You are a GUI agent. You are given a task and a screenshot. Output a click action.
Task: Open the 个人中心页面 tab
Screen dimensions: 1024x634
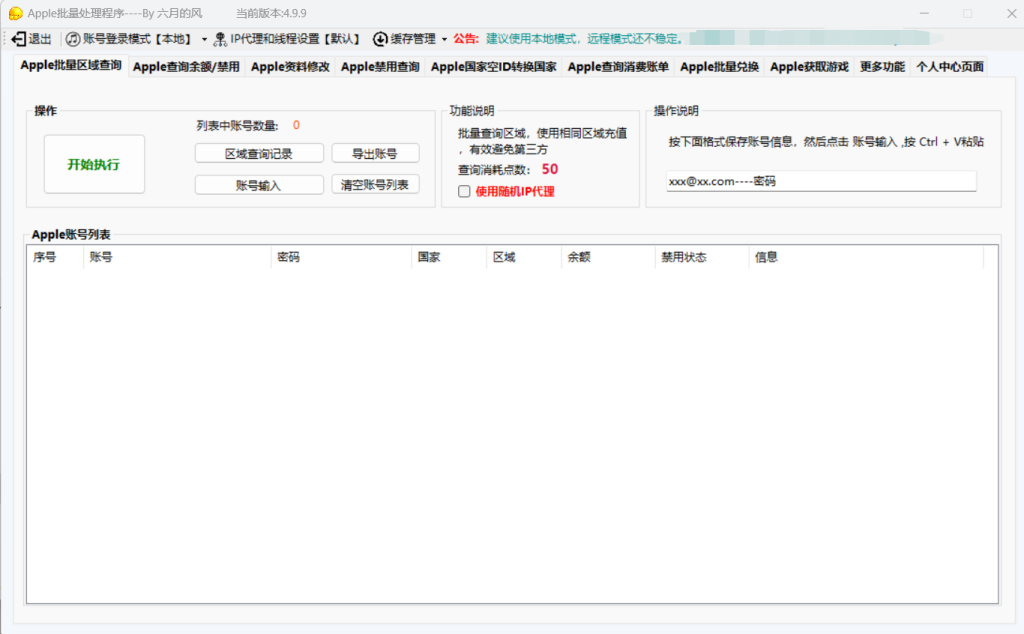(949, 67)
